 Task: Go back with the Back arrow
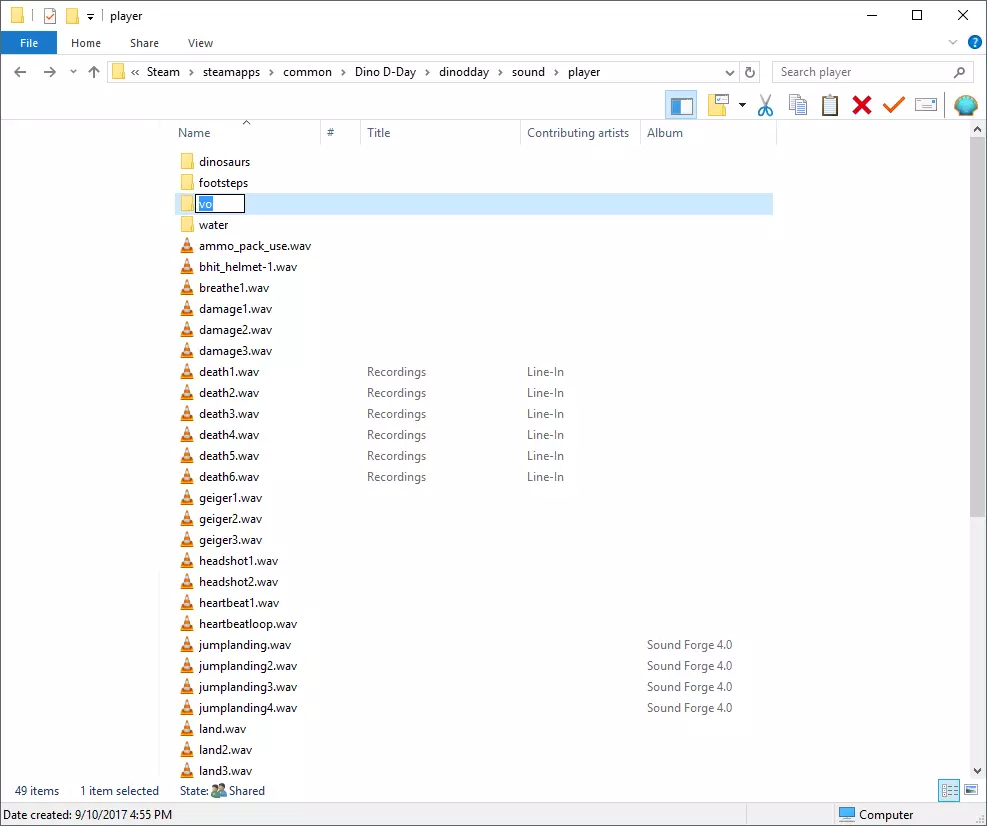pos(20,72)
